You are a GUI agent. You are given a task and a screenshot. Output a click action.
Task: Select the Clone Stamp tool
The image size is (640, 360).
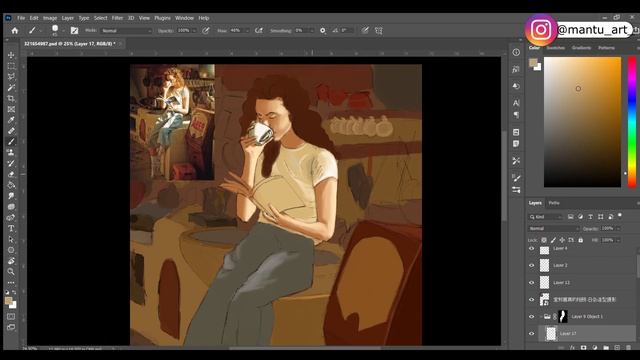(11, 152)
